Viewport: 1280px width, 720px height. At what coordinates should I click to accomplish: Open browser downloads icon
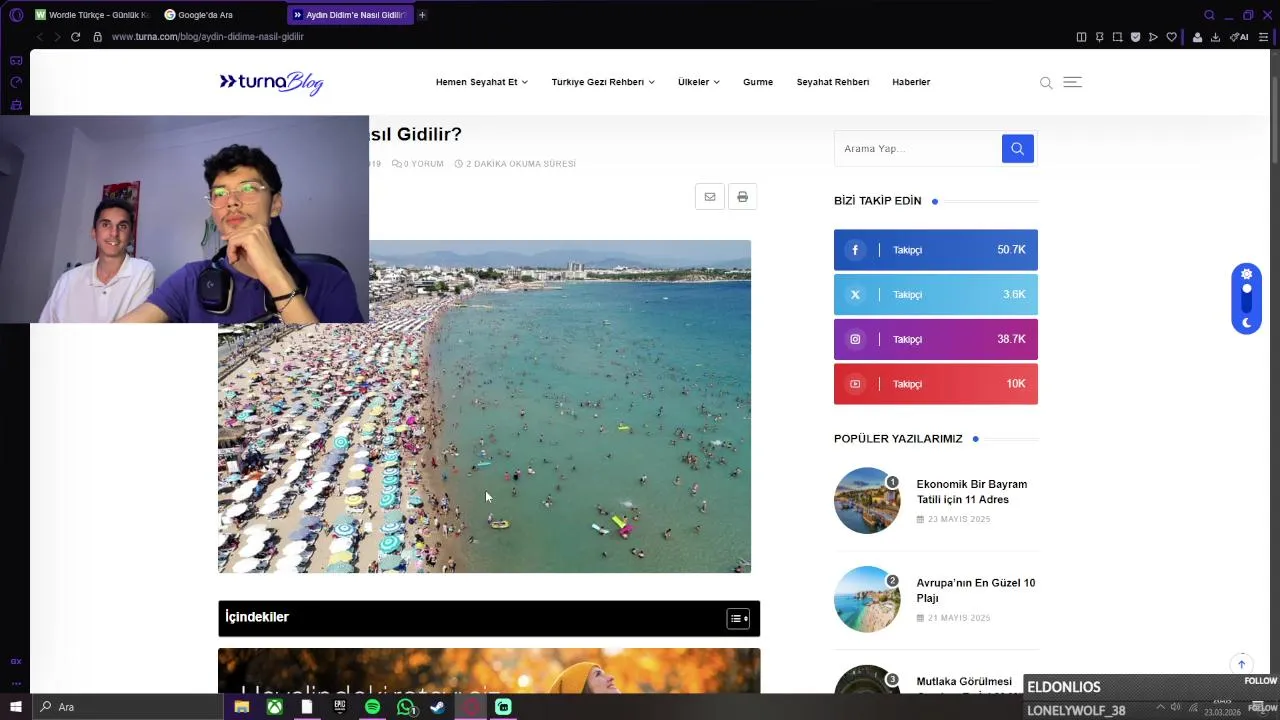pos(1215,37)
